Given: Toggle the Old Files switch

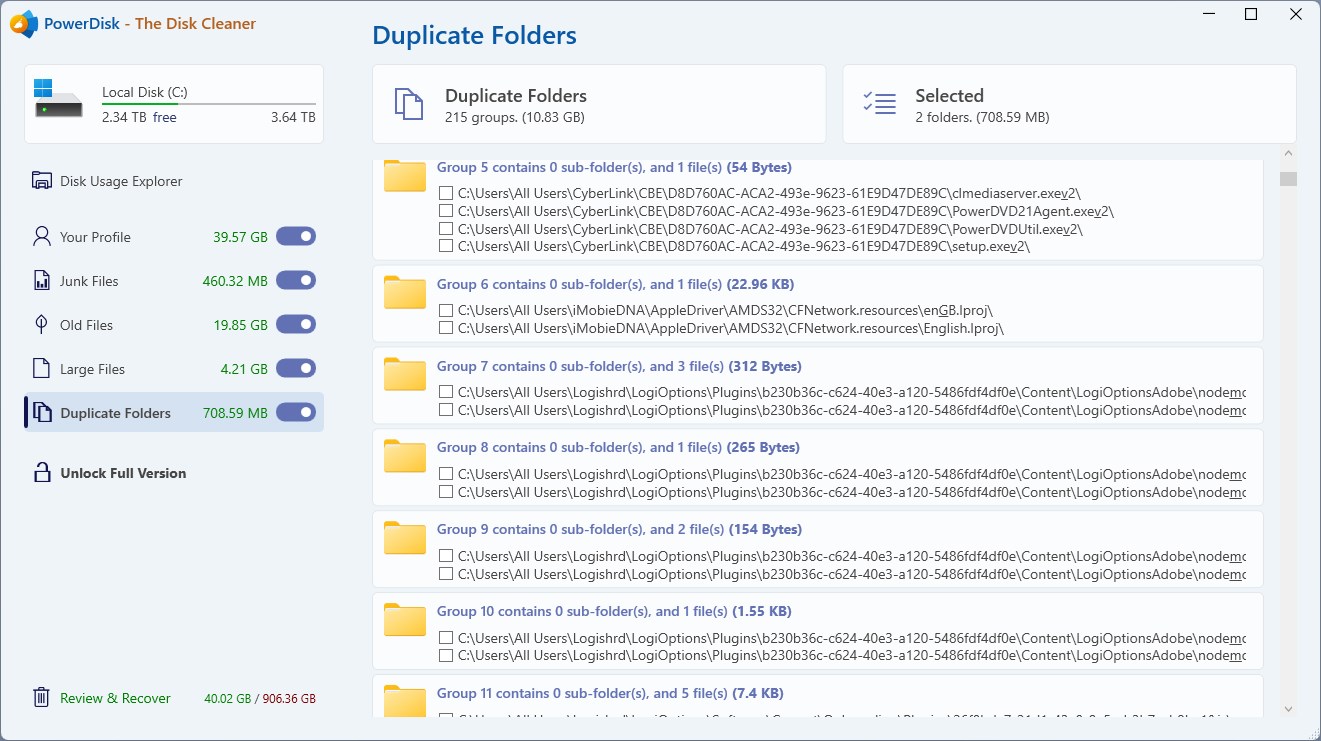Looking at the screenshot, I should tap(296, 324).
